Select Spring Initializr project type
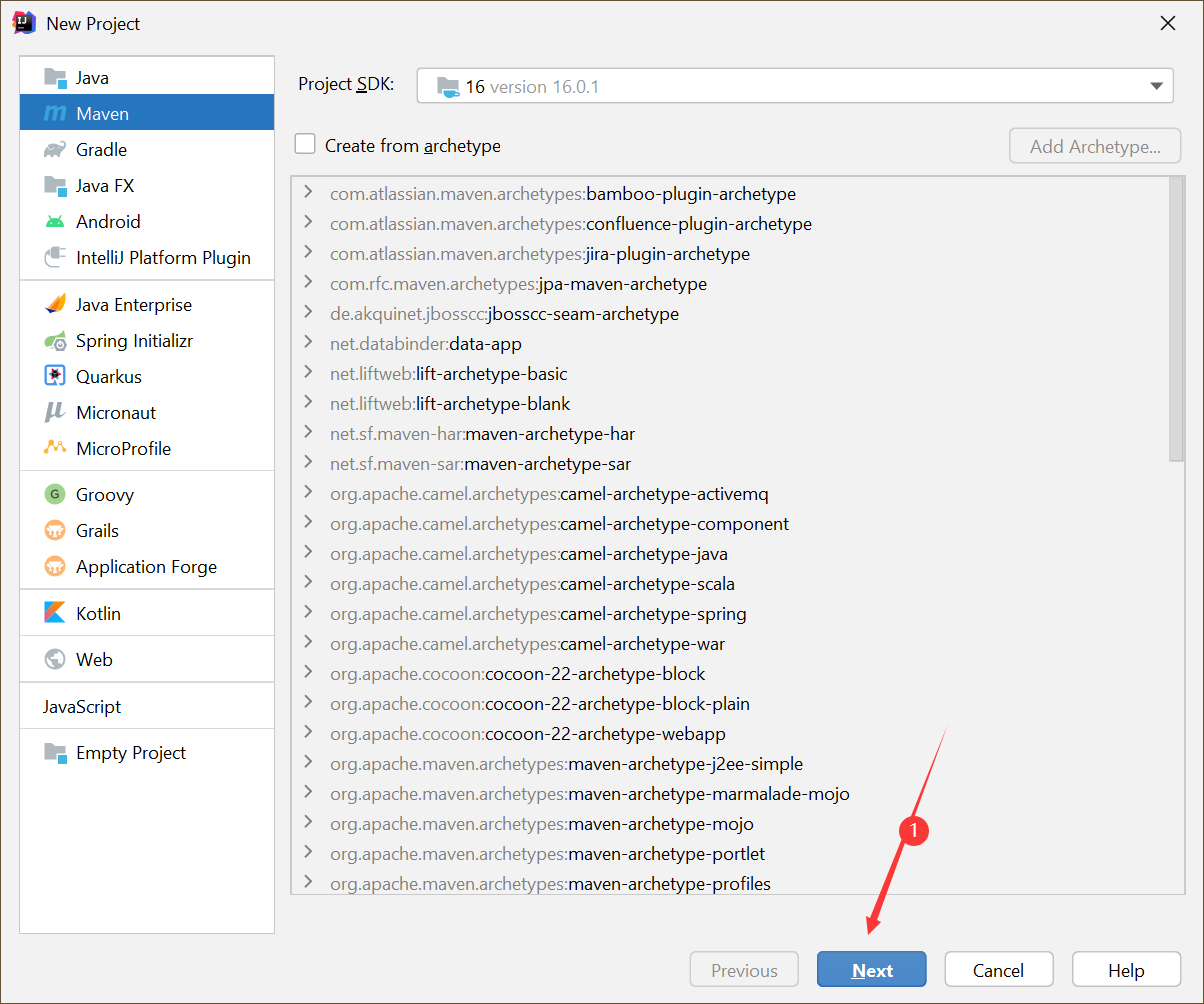The image size is (1204, 1004). click(x=147, y=341)
